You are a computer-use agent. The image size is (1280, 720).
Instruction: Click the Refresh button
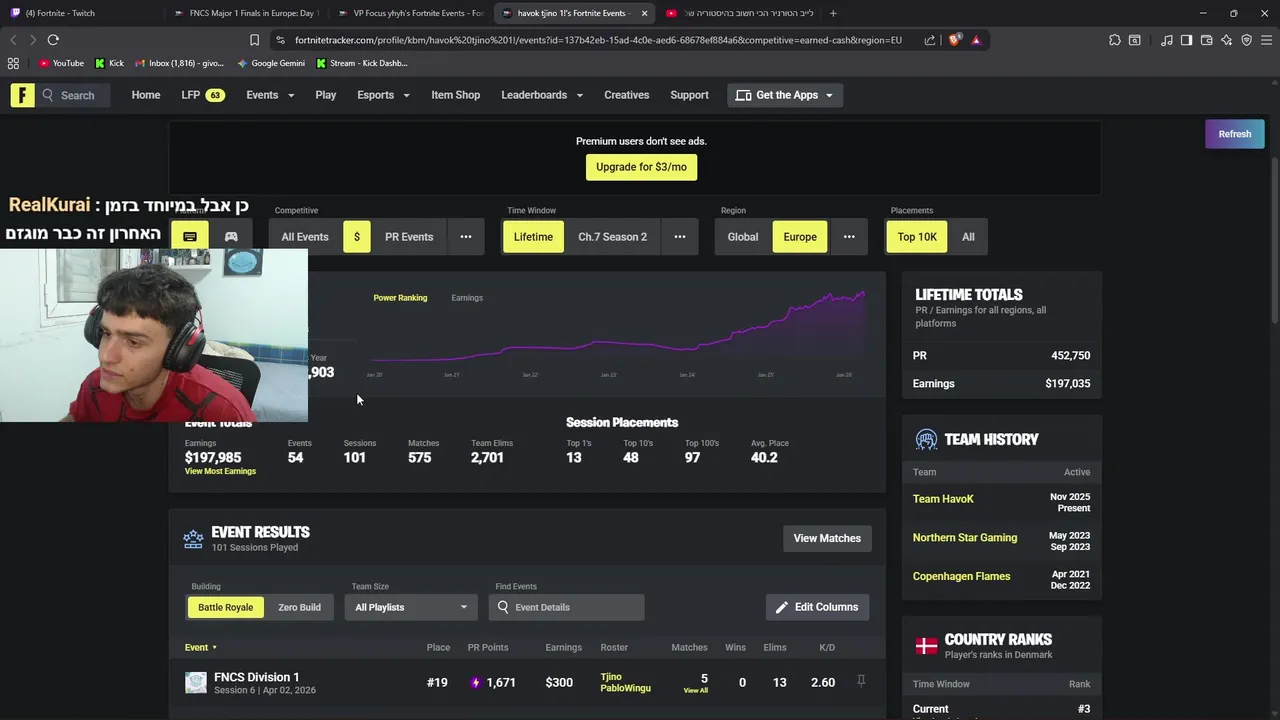[1235, 134]
